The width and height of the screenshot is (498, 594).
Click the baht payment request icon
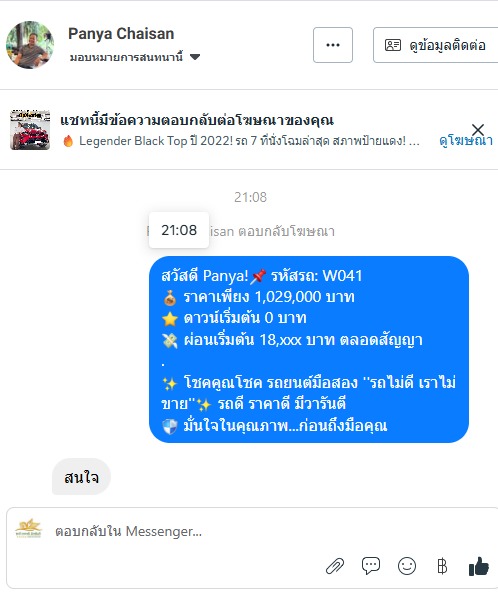click(442, 566)
